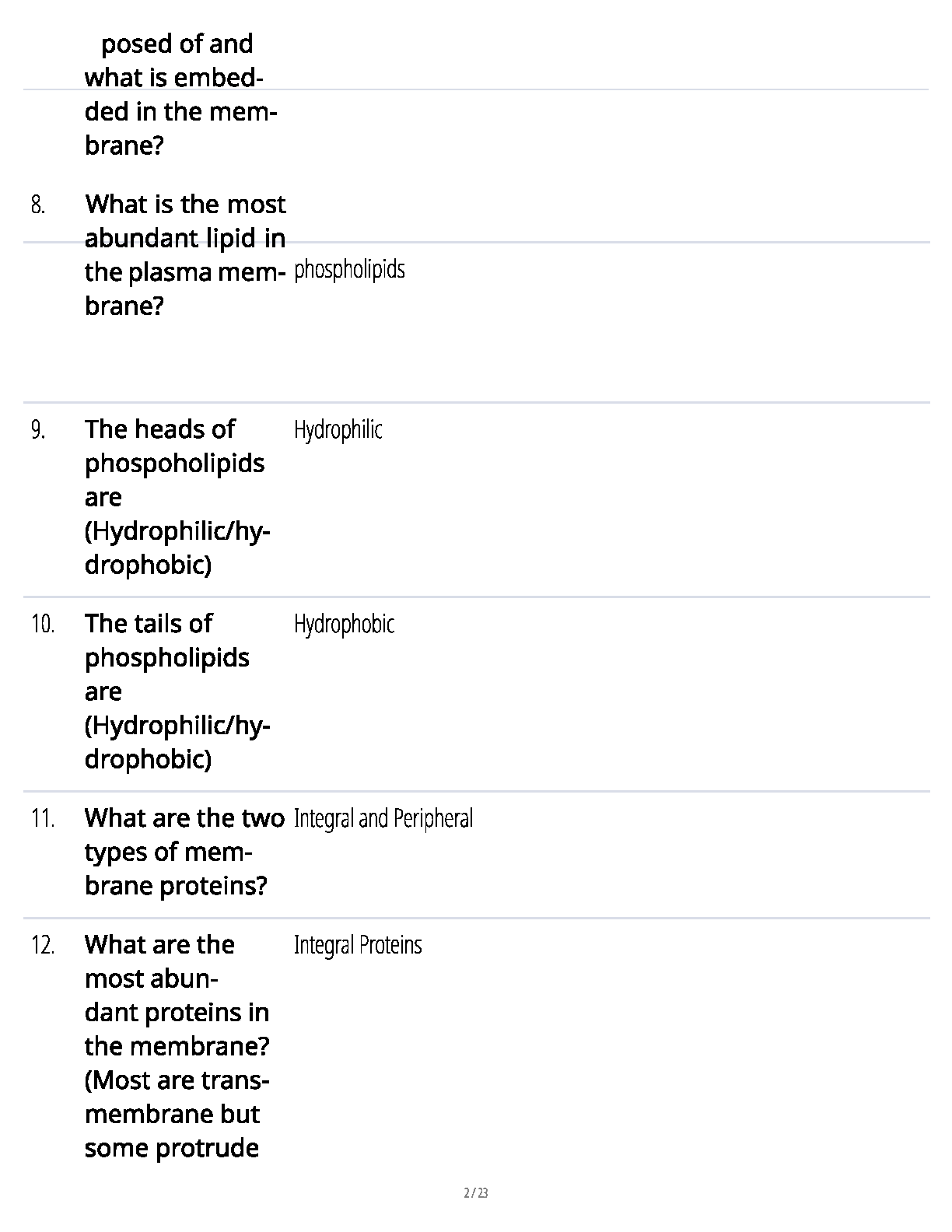Click the question number "10."

click(43, 625)
